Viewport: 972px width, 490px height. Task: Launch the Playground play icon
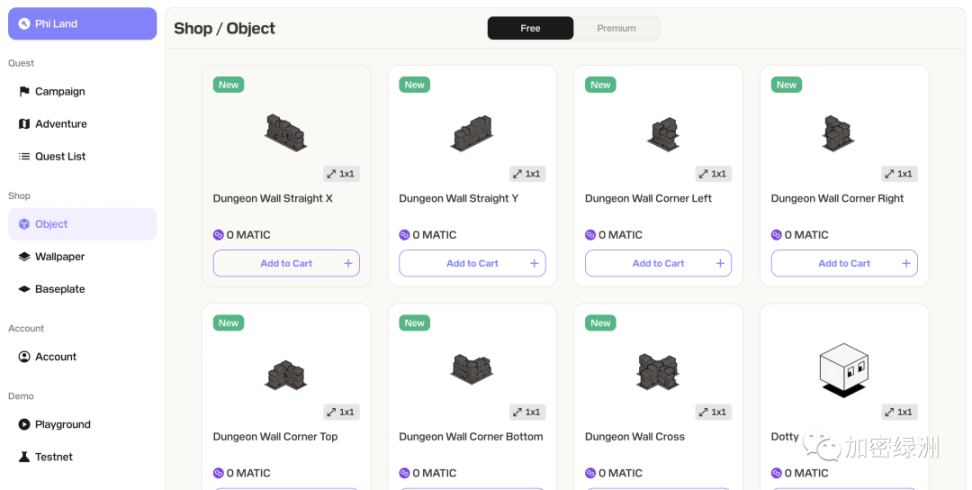24,424
